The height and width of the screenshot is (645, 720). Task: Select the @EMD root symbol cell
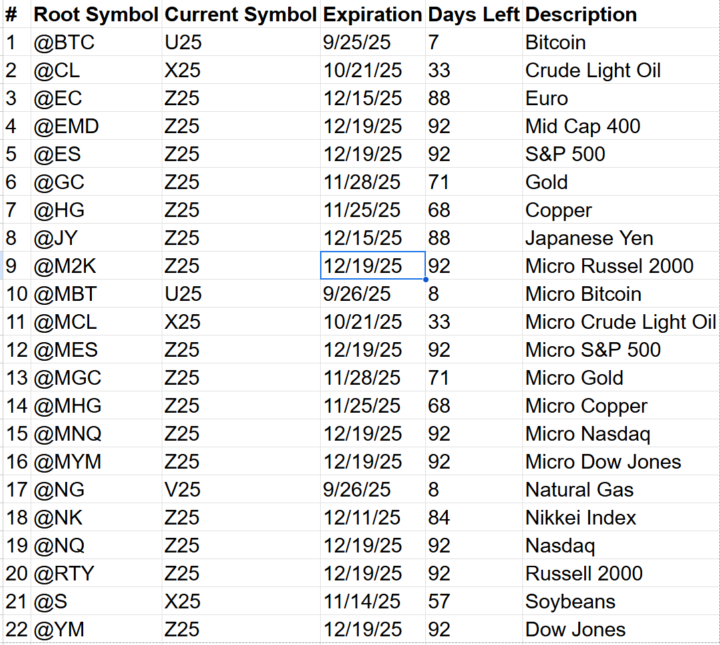[96, 126]
